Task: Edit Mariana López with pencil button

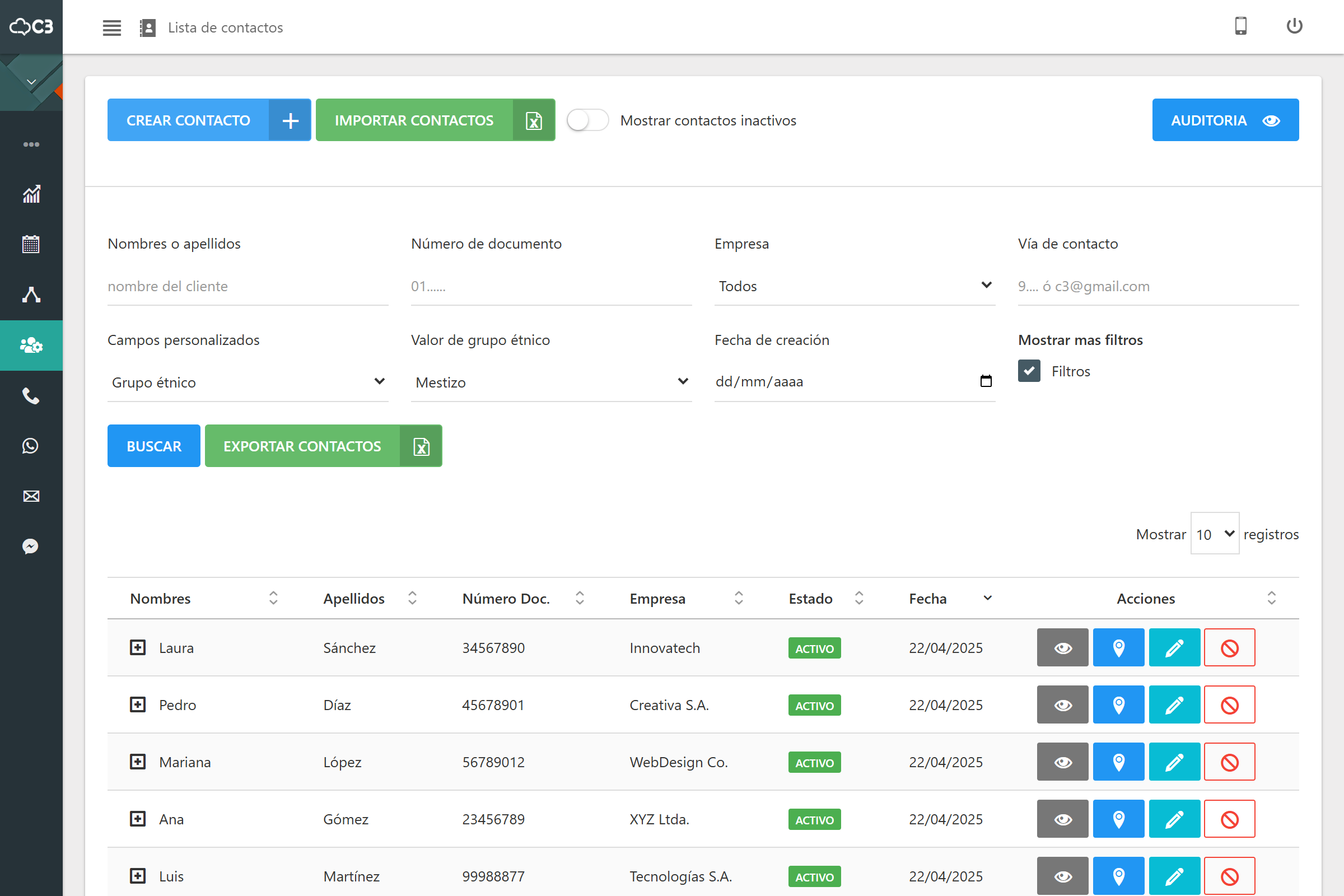Action: pyautogui.click(x=1174, y=762)
